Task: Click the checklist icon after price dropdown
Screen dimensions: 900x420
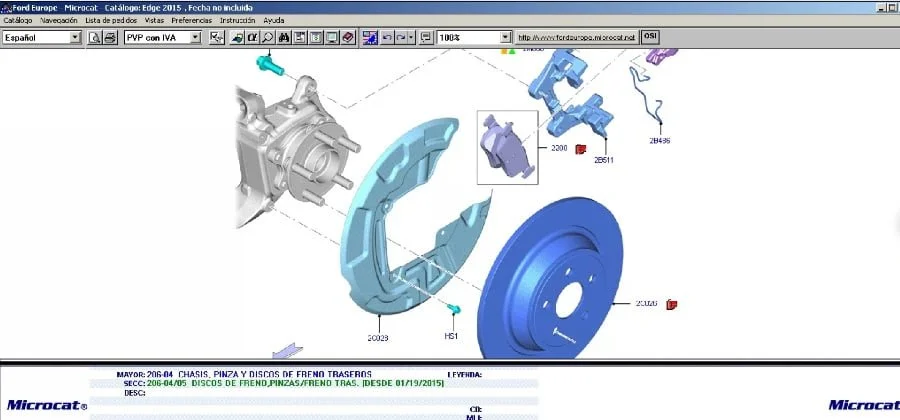Action: (x=216, y=37)
